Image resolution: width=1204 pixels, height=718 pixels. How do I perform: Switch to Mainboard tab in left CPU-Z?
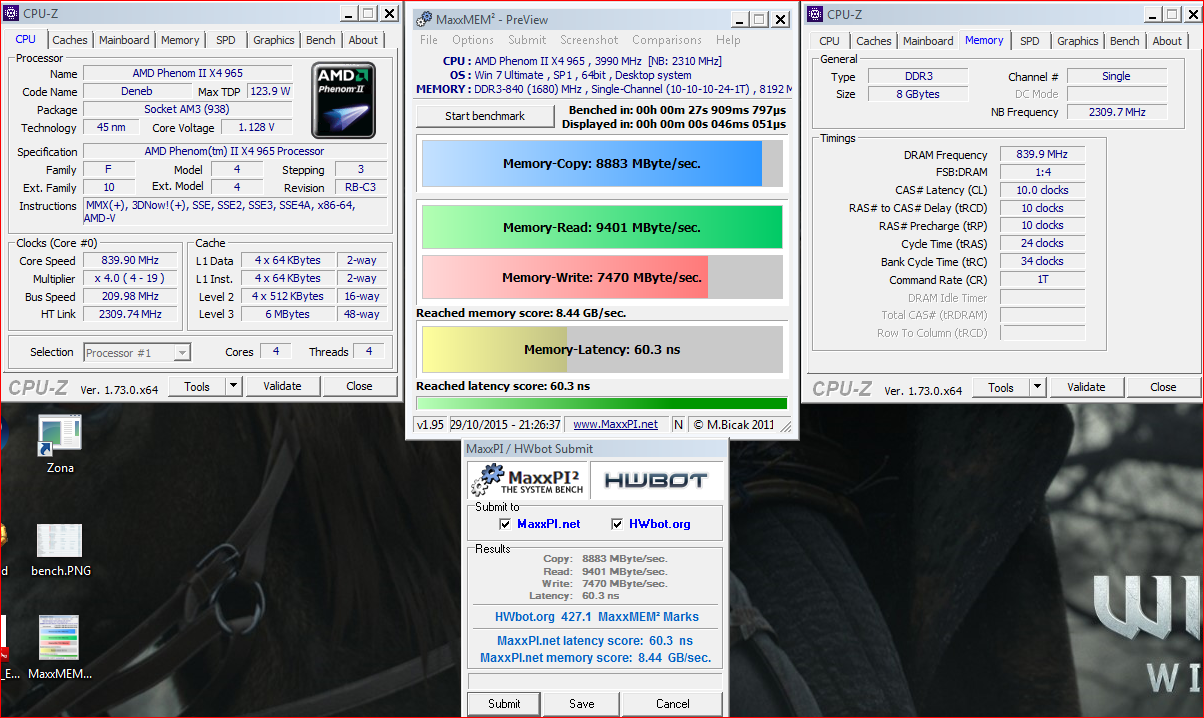point(124,40)
